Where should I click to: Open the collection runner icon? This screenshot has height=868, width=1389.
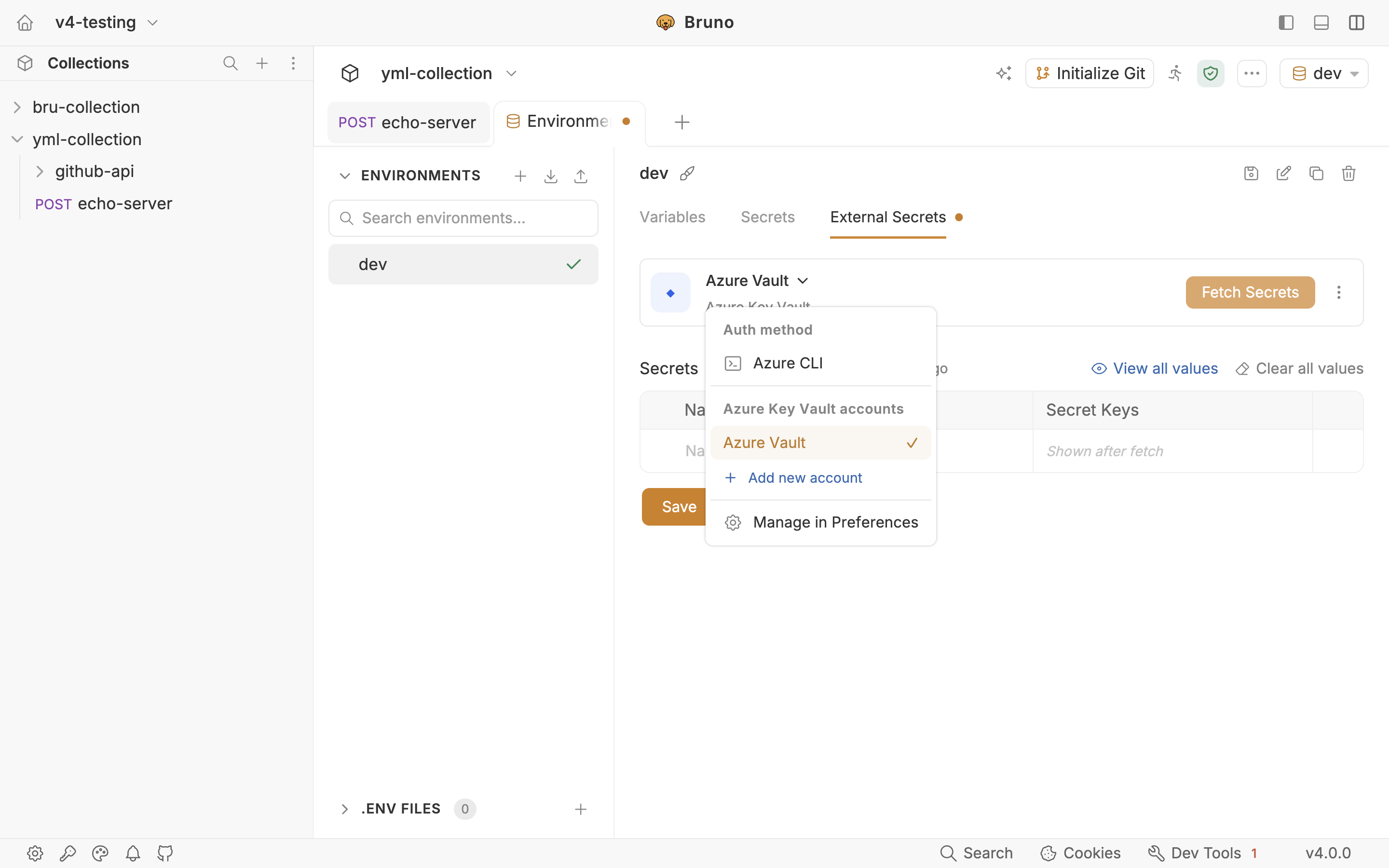(1175, 73)
